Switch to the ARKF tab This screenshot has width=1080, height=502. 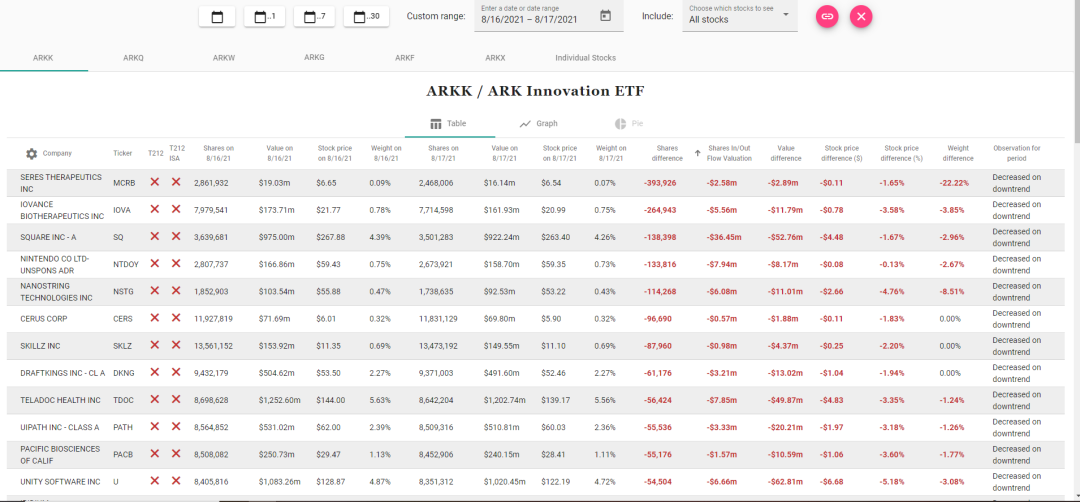[x=404, y=58]
